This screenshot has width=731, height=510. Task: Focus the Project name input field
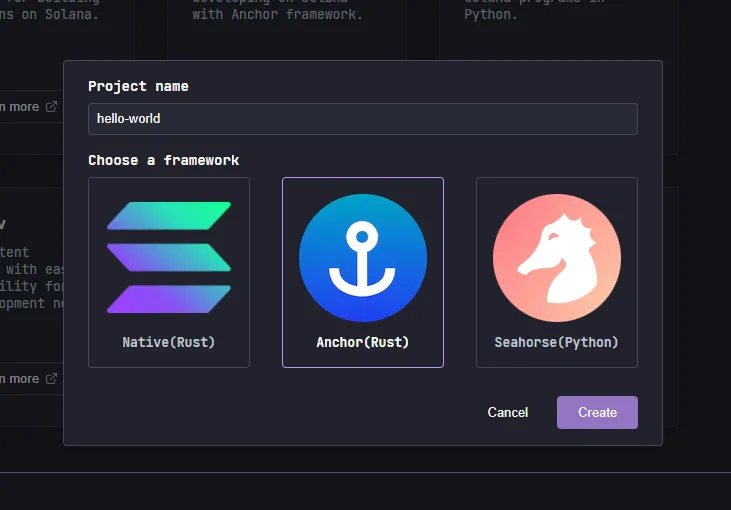click(x=363, y=119)
